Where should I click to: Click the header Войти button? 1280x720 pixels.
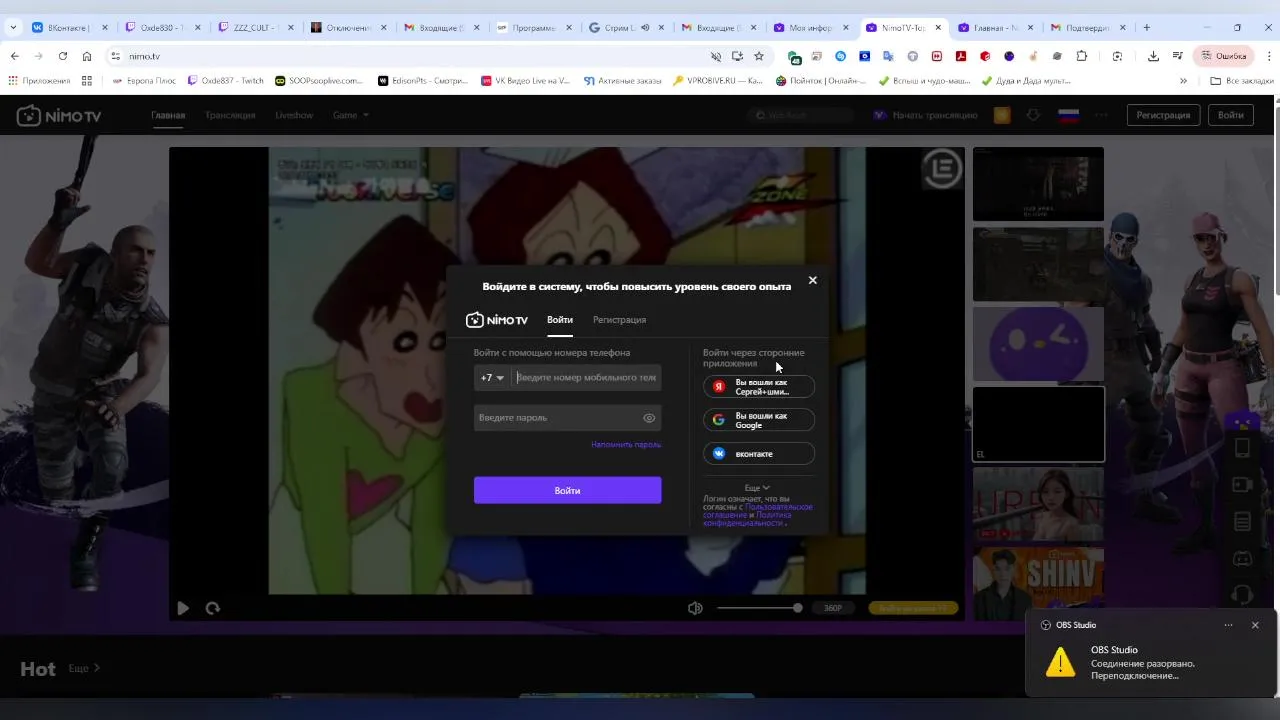coord(1231,115)
